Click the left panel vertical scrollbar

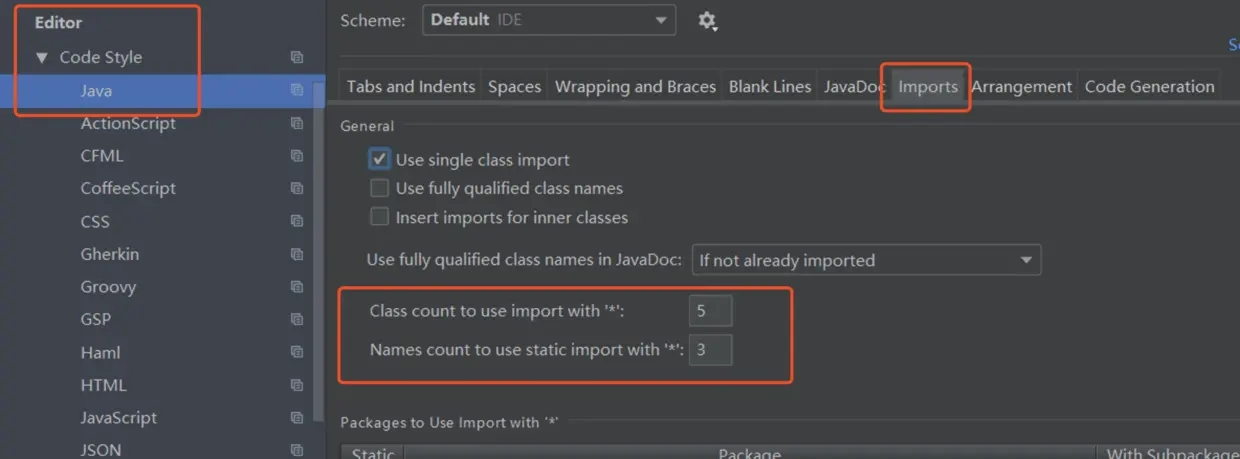point(319,250)
